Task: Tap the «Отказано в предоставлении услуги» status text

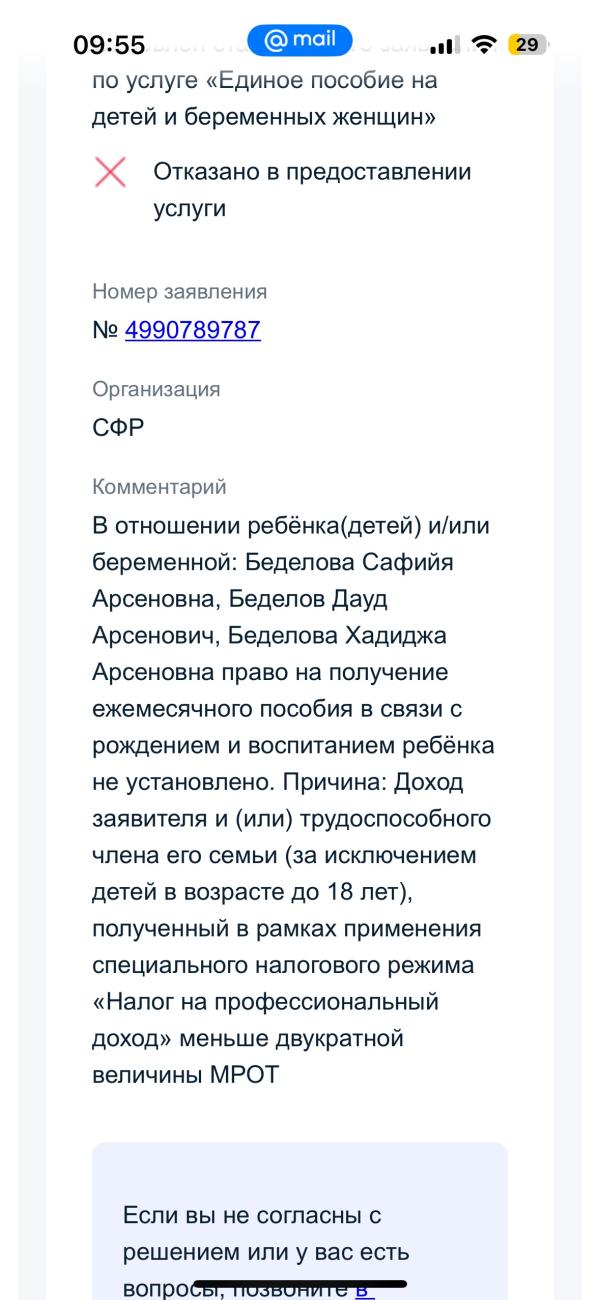Action: [x=311, y=190]
